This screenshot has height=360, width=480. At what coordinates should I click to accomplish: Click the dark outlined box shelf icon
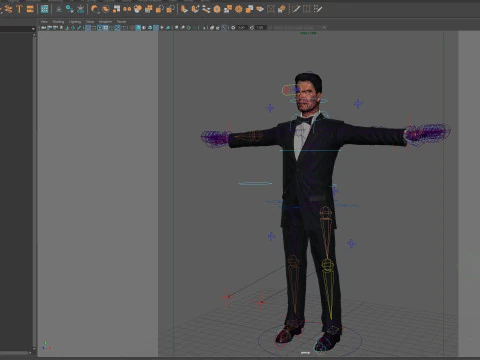coord(270,9)
